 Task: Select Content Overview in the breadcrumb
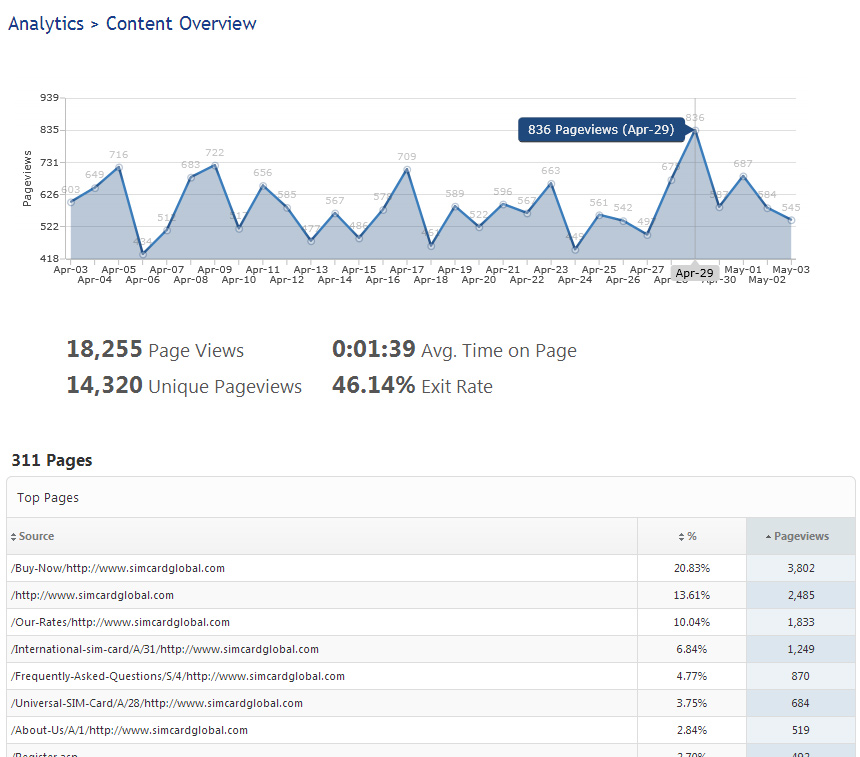click(x=181, y=24)
